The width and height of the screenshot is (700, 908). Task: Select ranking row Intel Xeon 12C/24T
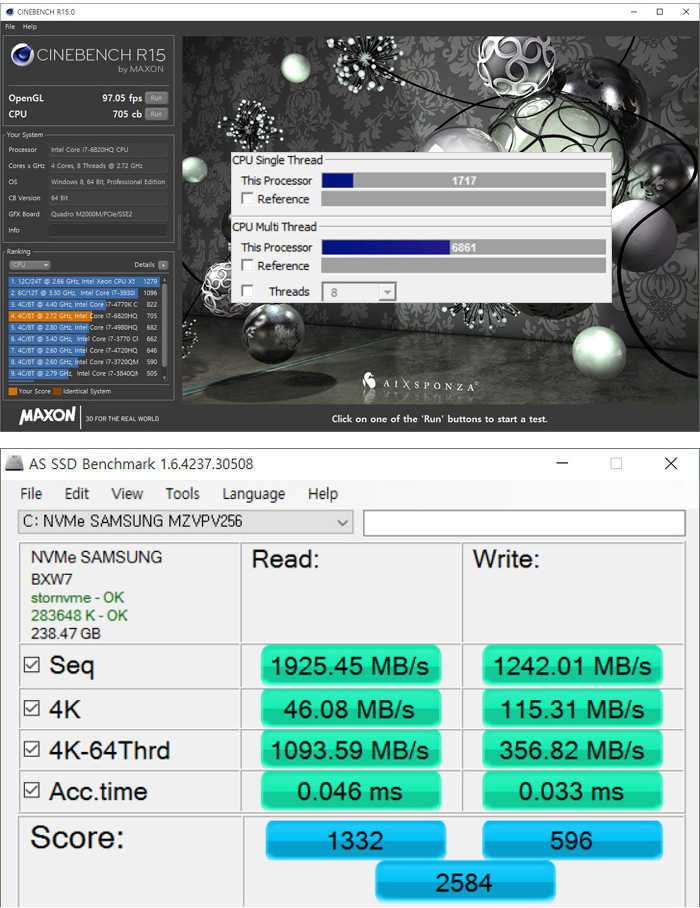[84, 281]
